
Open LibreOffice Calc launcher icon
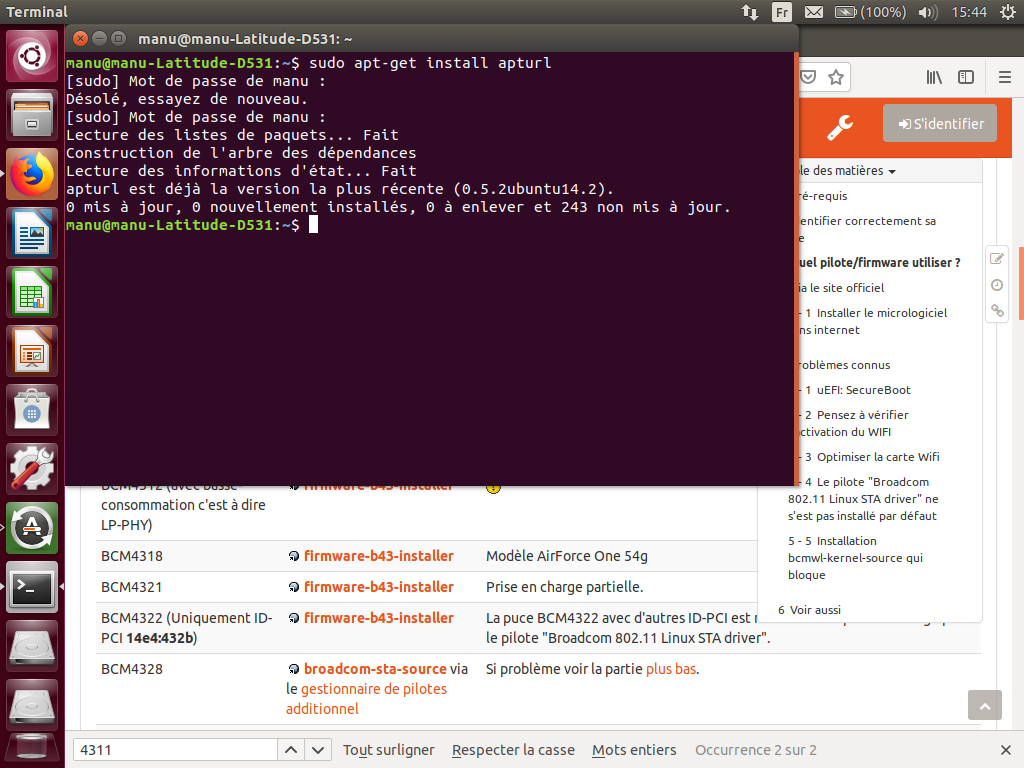point(32,292)
